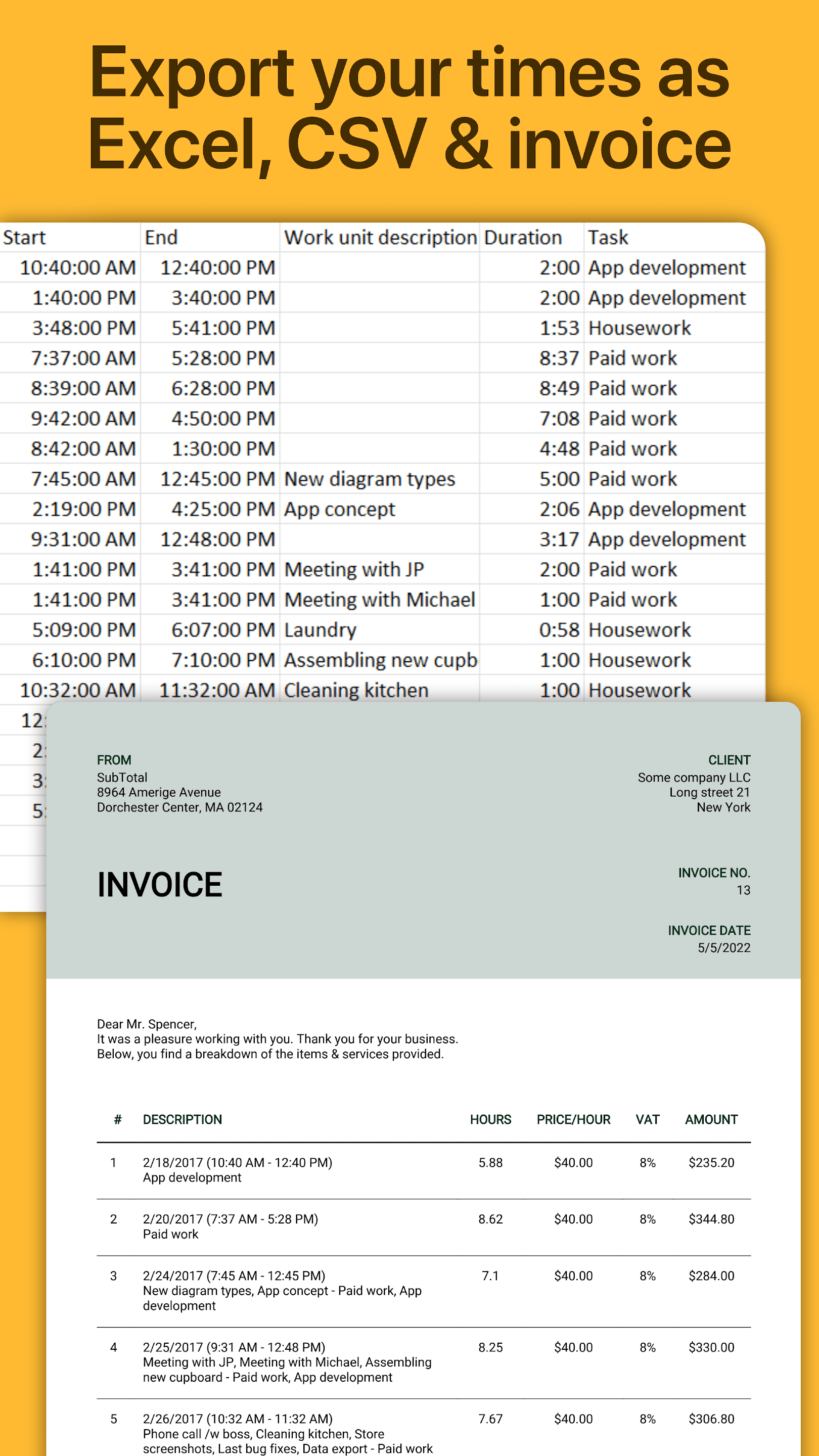Image resolution: width=819 pixels, height=1456 pixels.
Task: Click the invoice number value "13"
Action: [x=743, y=890]
